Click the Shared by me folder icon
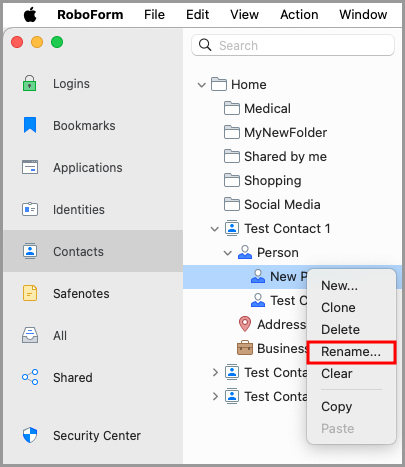Viewport: 405px width, 467px height. pyautogui.click(x=232, y=156)
